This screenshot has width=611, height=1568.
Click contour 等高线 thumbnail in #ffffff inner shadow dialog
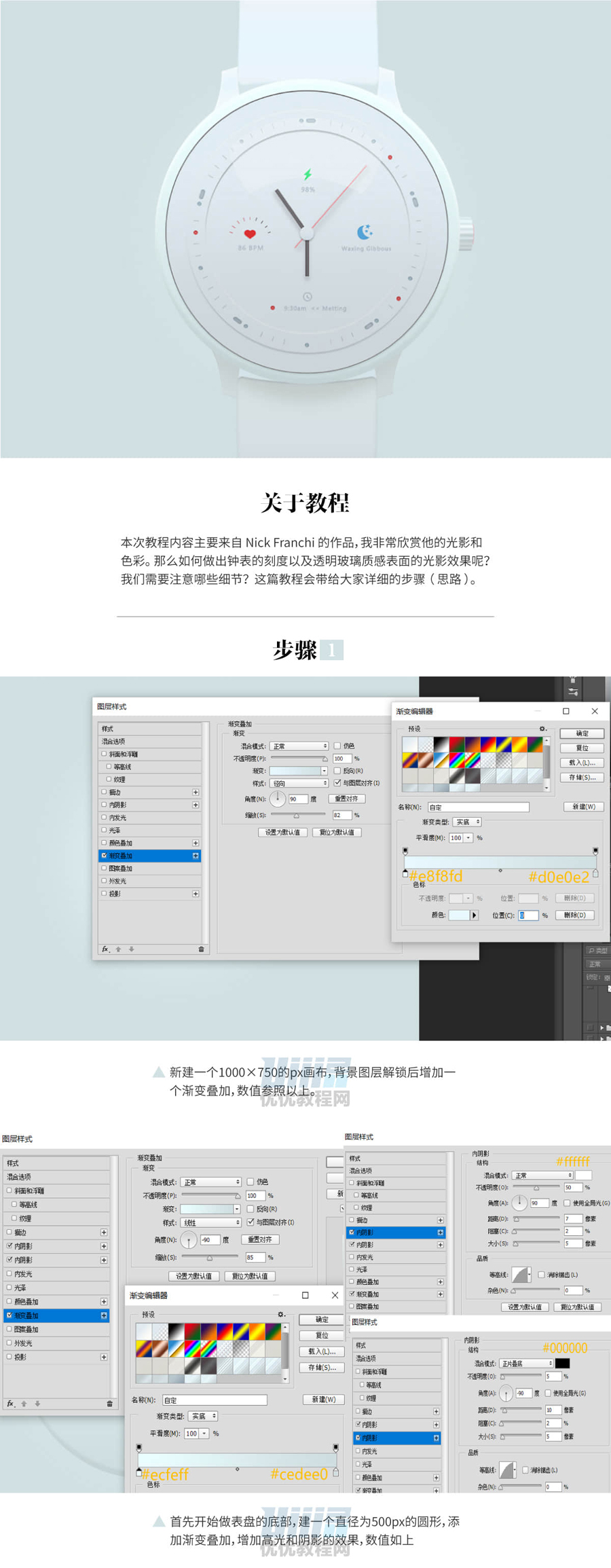521,1275
